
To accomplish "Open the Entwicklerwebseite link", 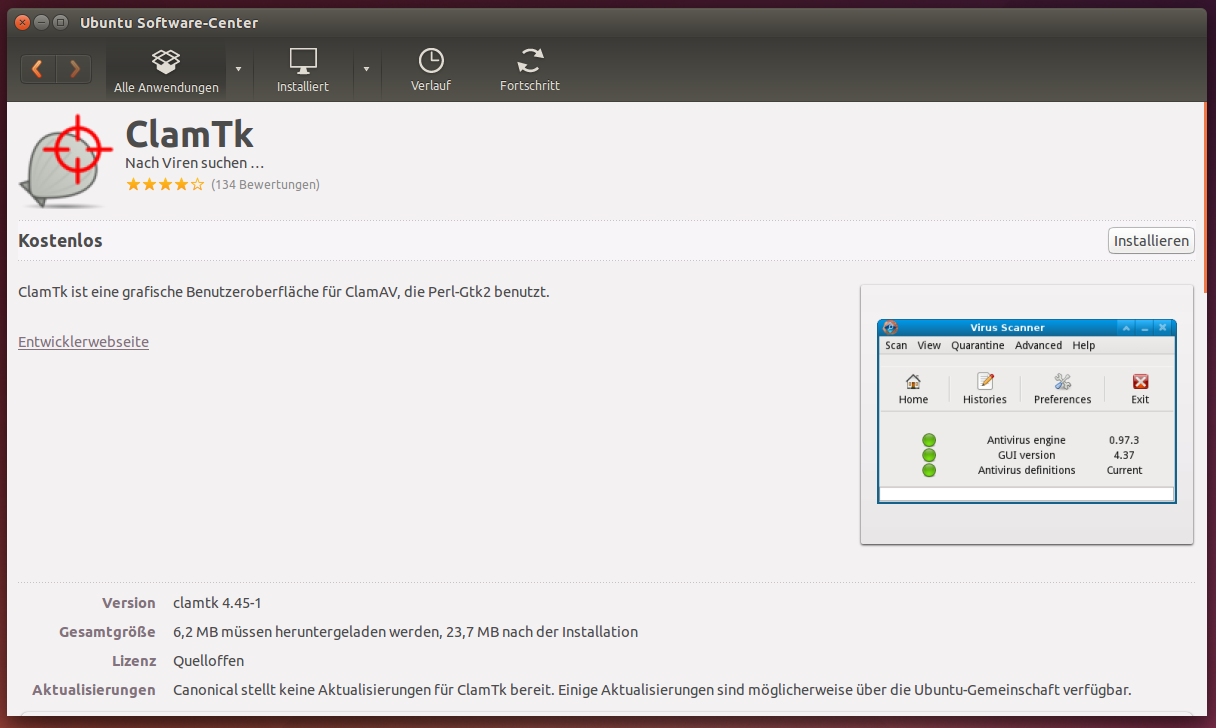I will tap(83, 342).
